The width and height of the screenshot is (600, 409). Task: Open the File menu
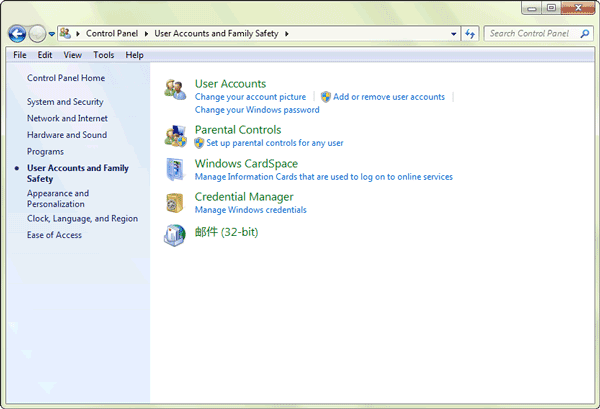(x=20, y=55)
